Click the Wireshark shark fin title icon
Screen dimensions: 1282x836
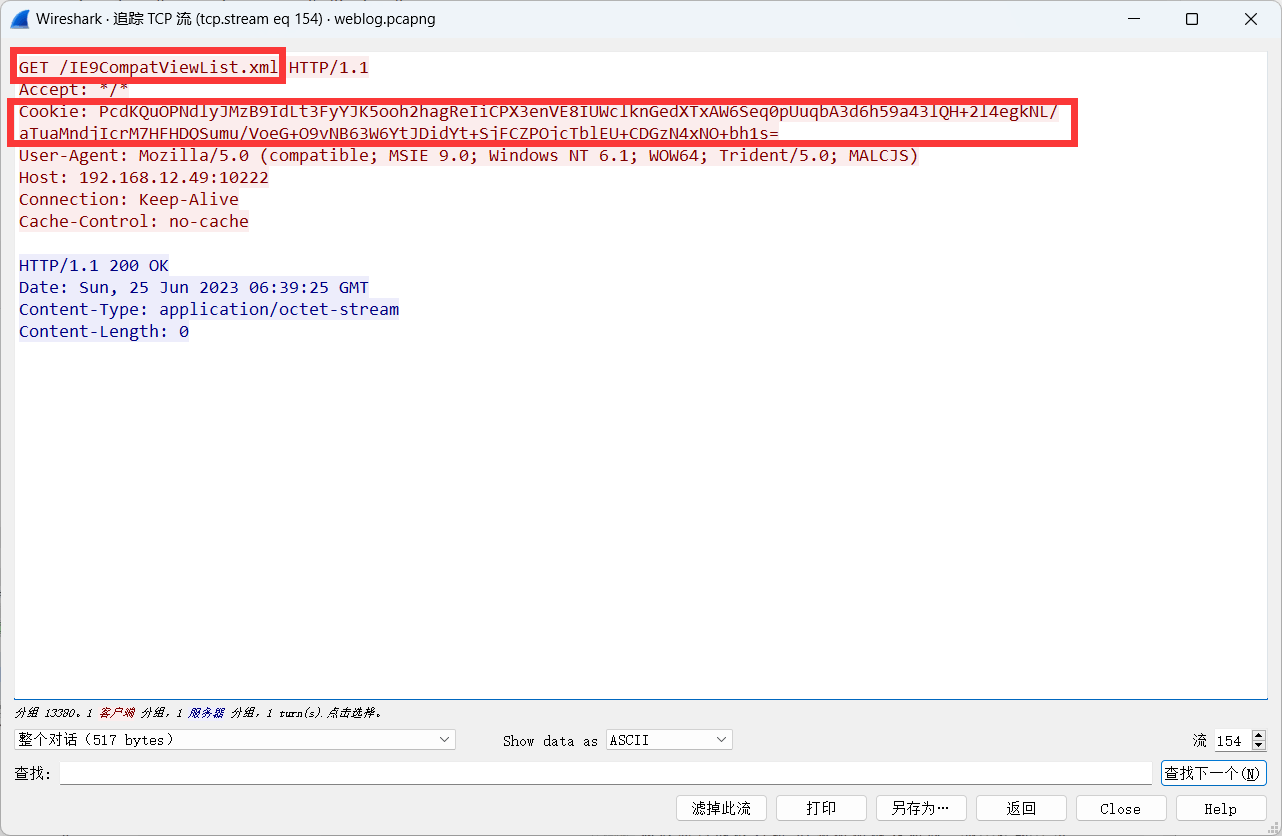[x=19, y=19]
